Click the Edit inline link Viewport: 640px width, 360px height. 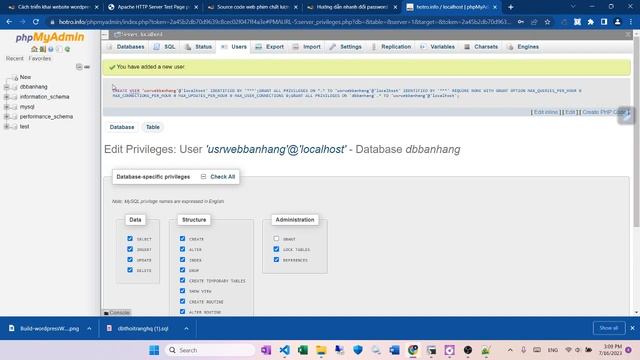pyautogui.click(x=546, y=112)
